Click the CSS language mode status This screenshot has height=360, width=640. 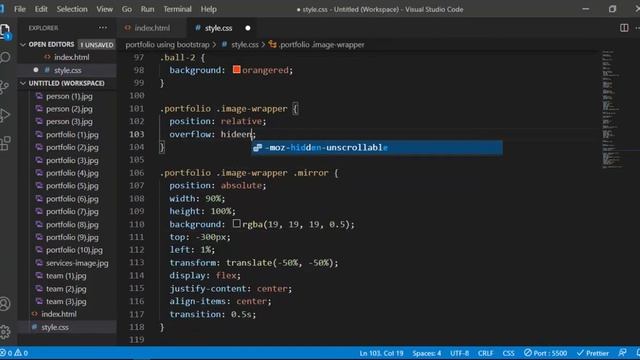point(508,353)
